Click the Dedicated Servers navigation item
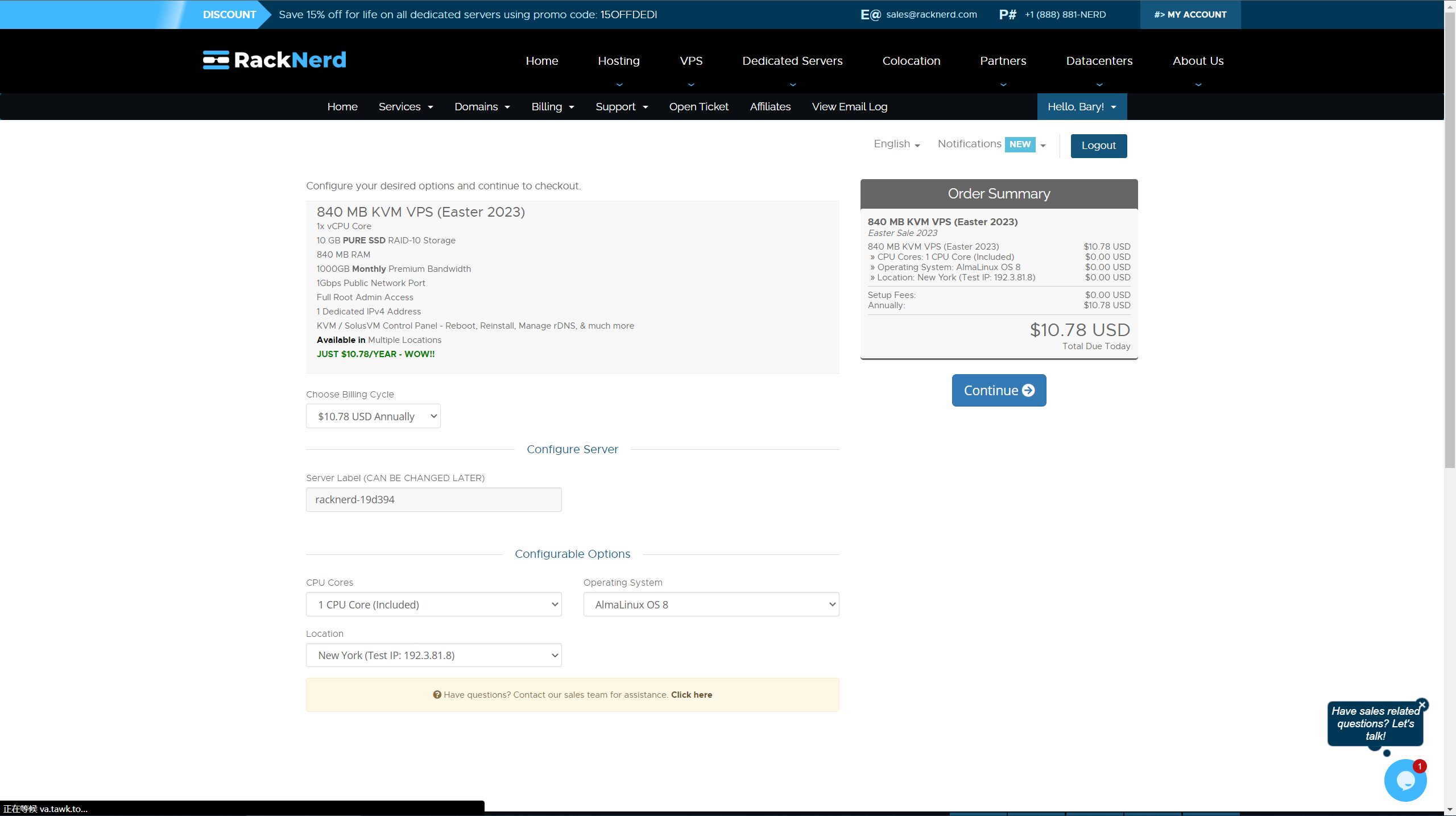1456x816 pixels. [x=792, y=61]
